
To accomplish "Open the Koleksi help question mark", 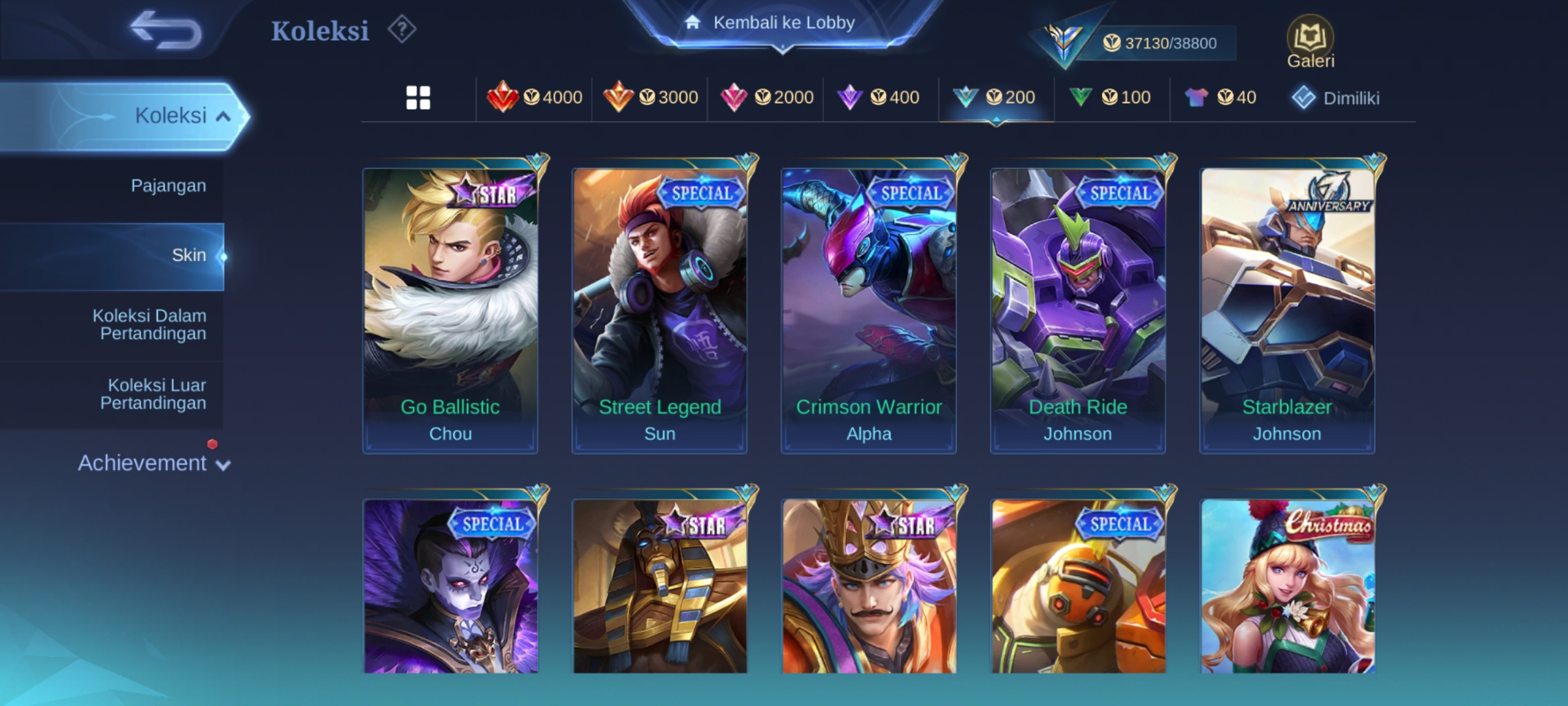I will tap(402, 29).
